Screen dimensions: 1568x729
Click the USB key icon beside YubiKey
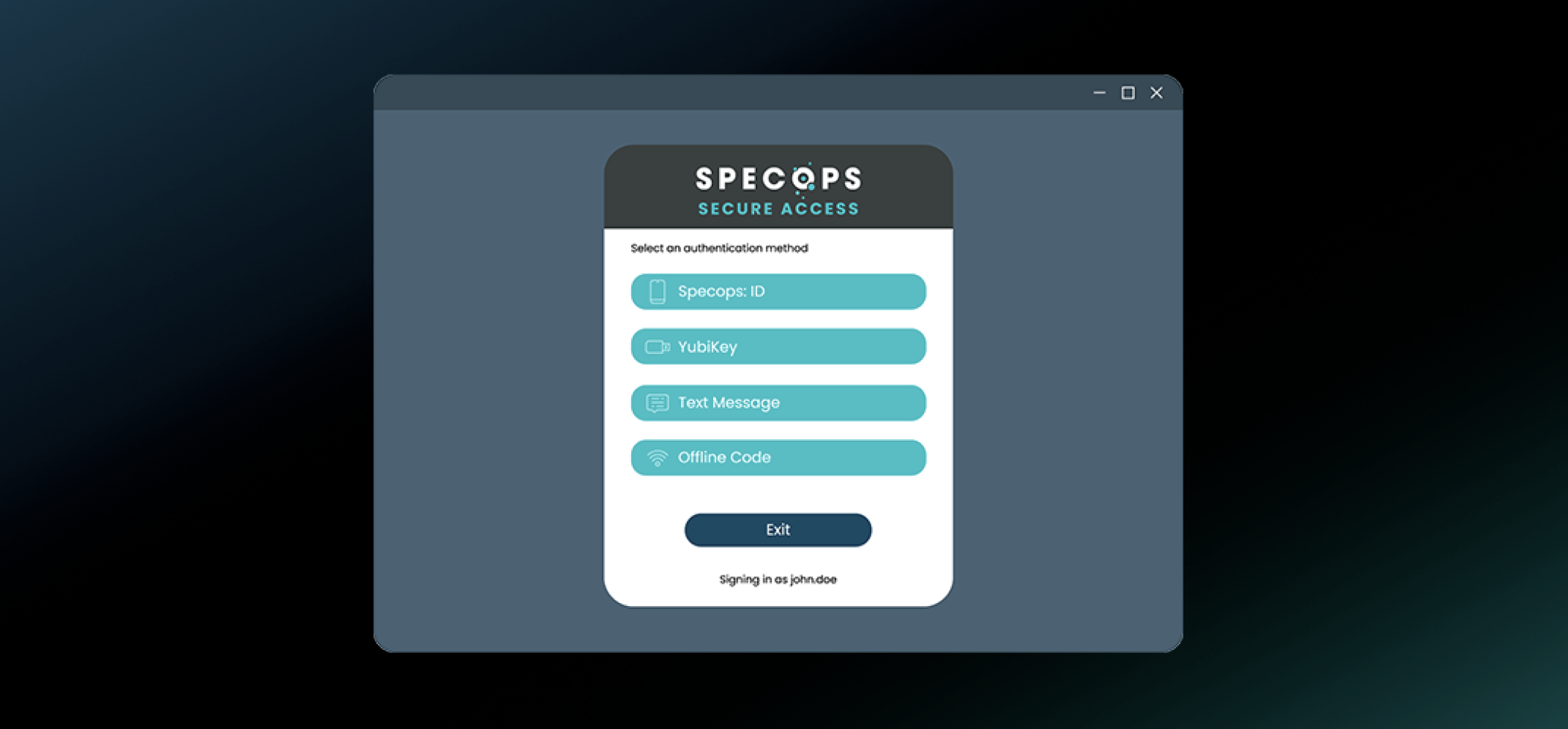click(x=657, y=347)
